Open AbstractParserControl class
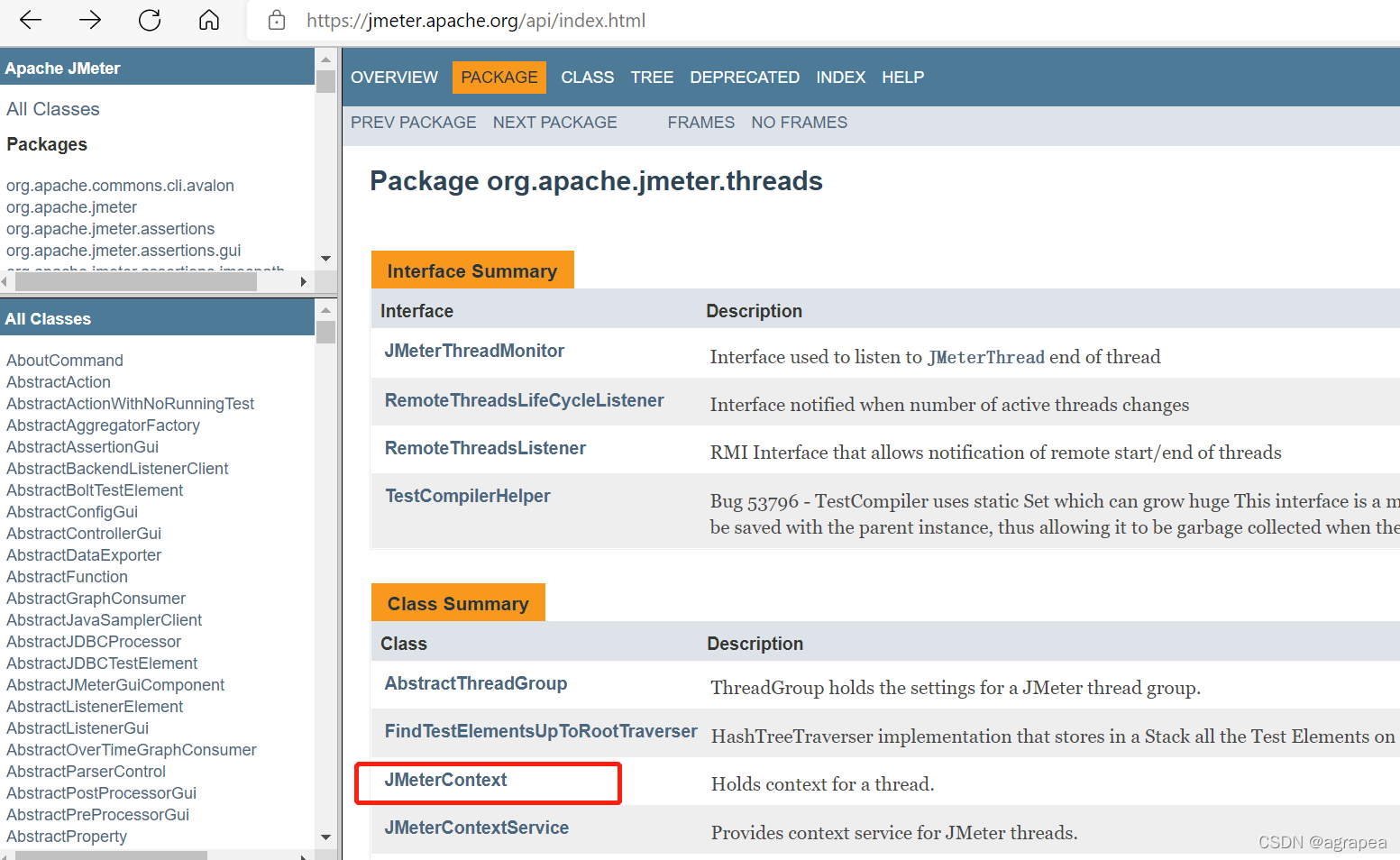The image size is (1400, 860). click(86, 772)
